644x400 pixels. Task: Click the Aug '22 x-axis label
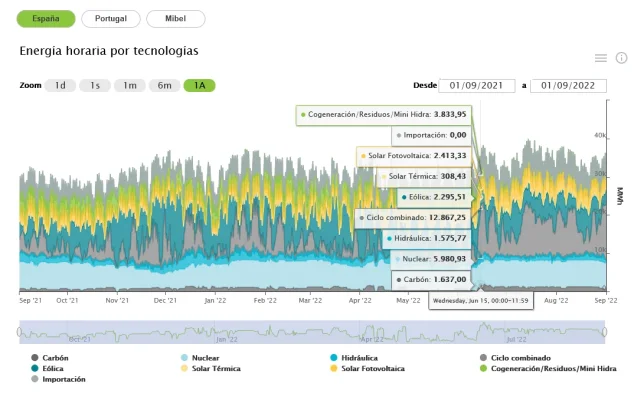[556, 301]
